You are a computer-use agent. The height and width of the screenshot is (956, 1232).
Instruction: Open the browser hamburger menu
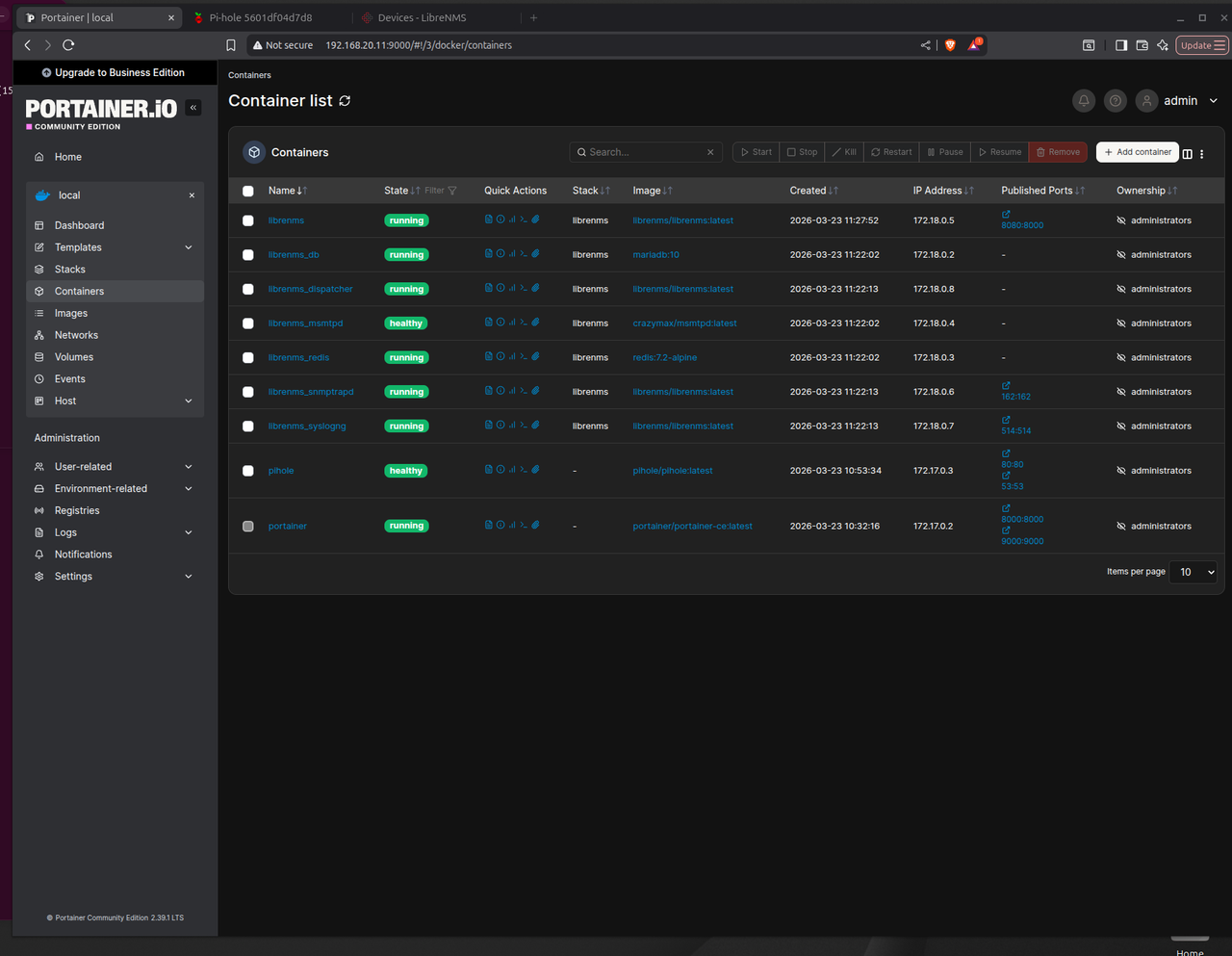click(1219, 45)
